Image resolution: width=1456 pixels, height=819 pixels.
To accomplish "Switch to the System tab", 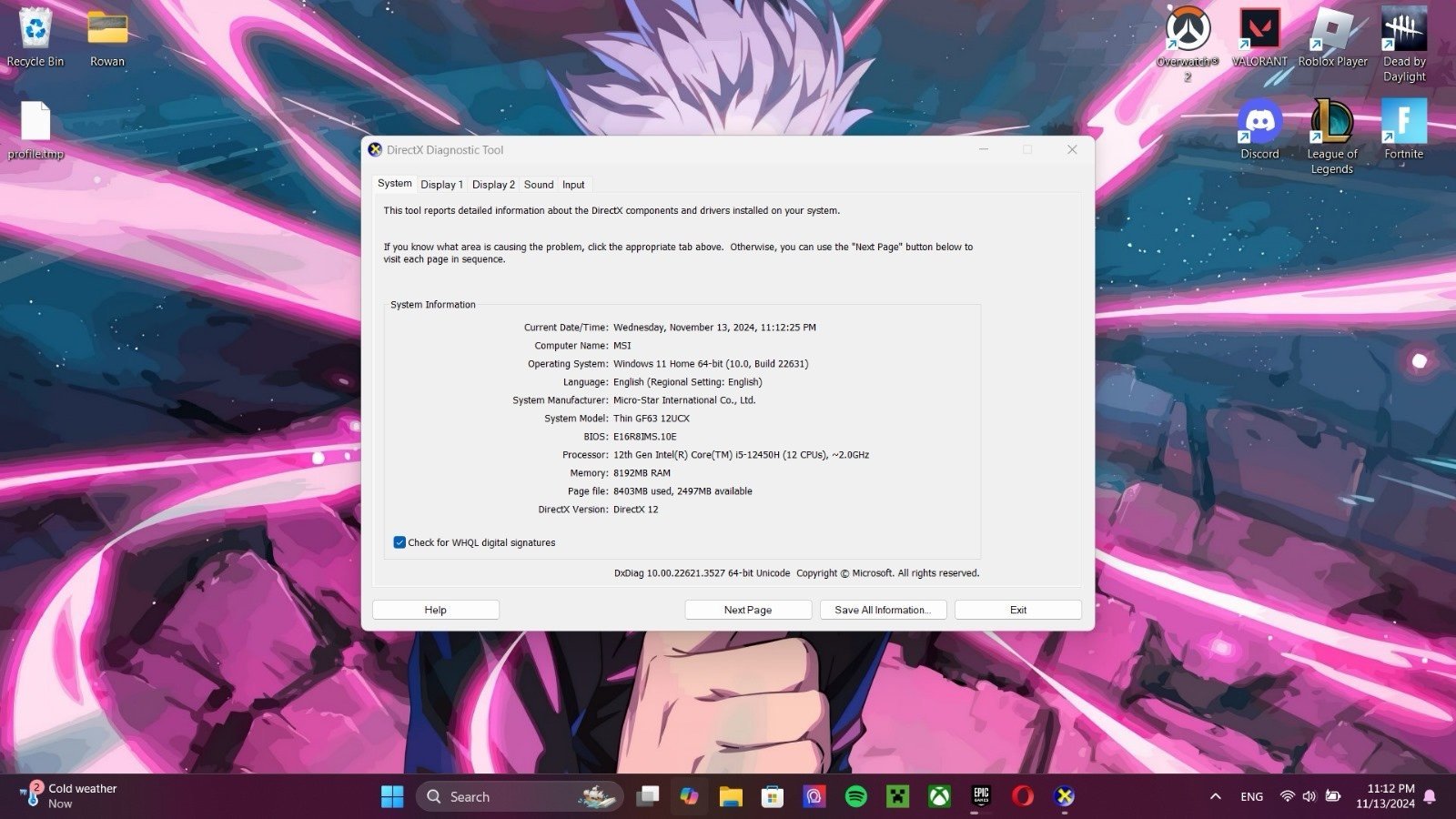I will [x=395, y=183].
